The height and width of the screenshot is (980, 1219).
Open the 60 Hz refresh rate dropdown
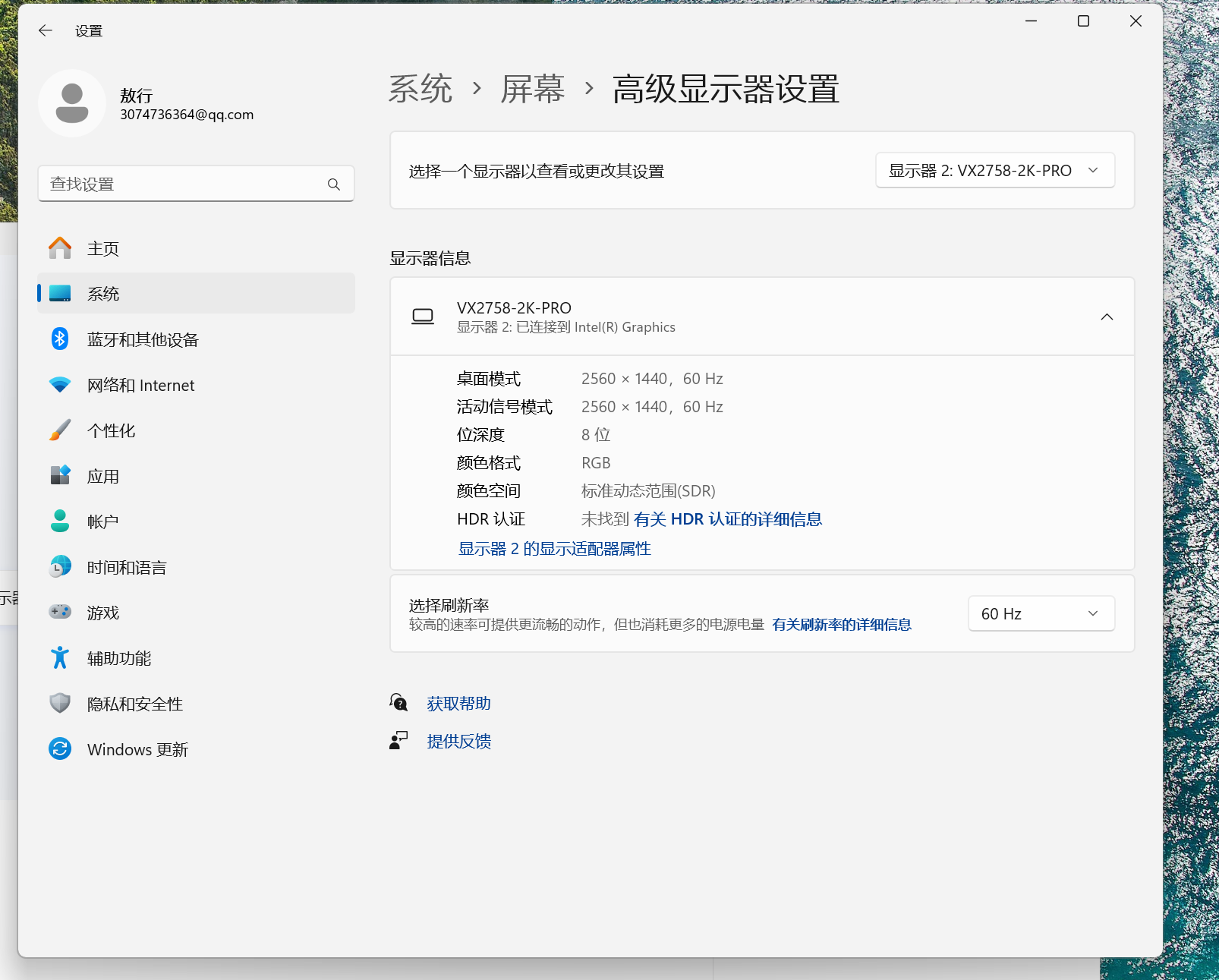(1041, 613)
